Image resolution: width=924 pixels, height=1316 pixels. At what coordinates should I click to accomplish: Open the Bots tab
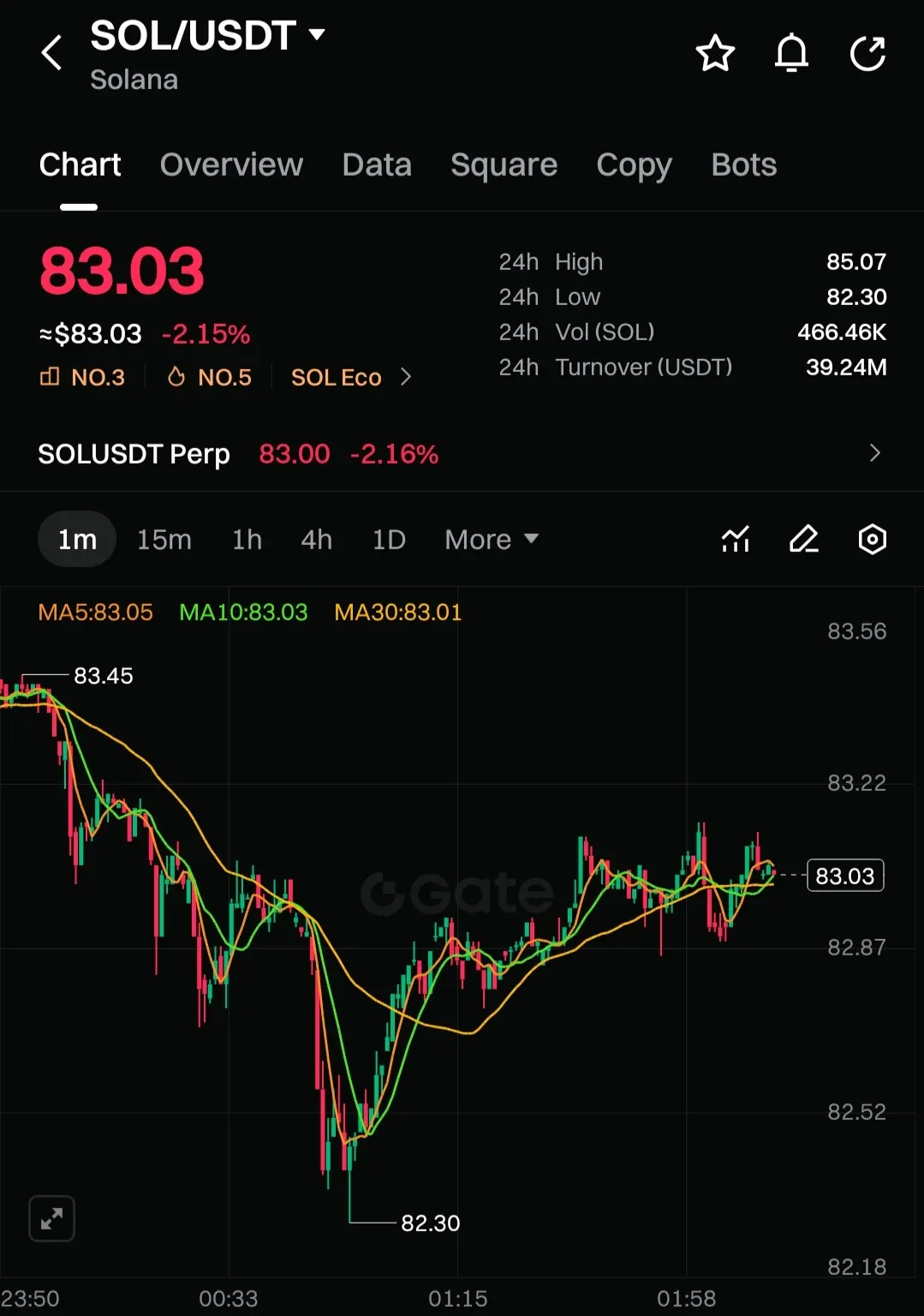[x=744, y=164]
